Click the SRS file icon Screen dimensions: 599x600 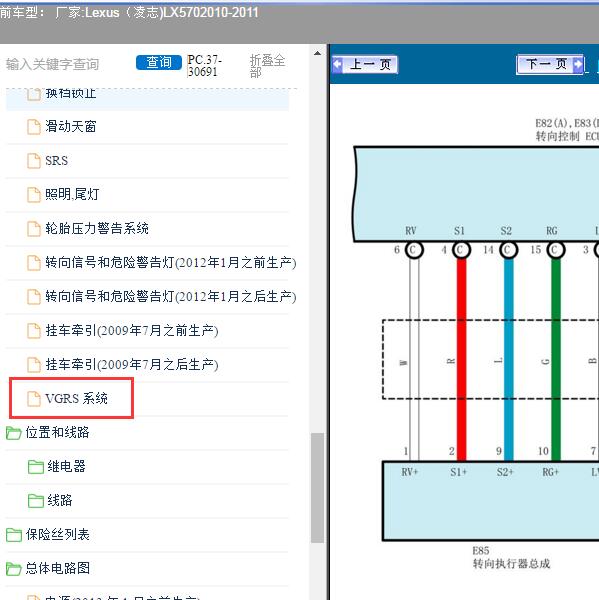coord(34,161)
